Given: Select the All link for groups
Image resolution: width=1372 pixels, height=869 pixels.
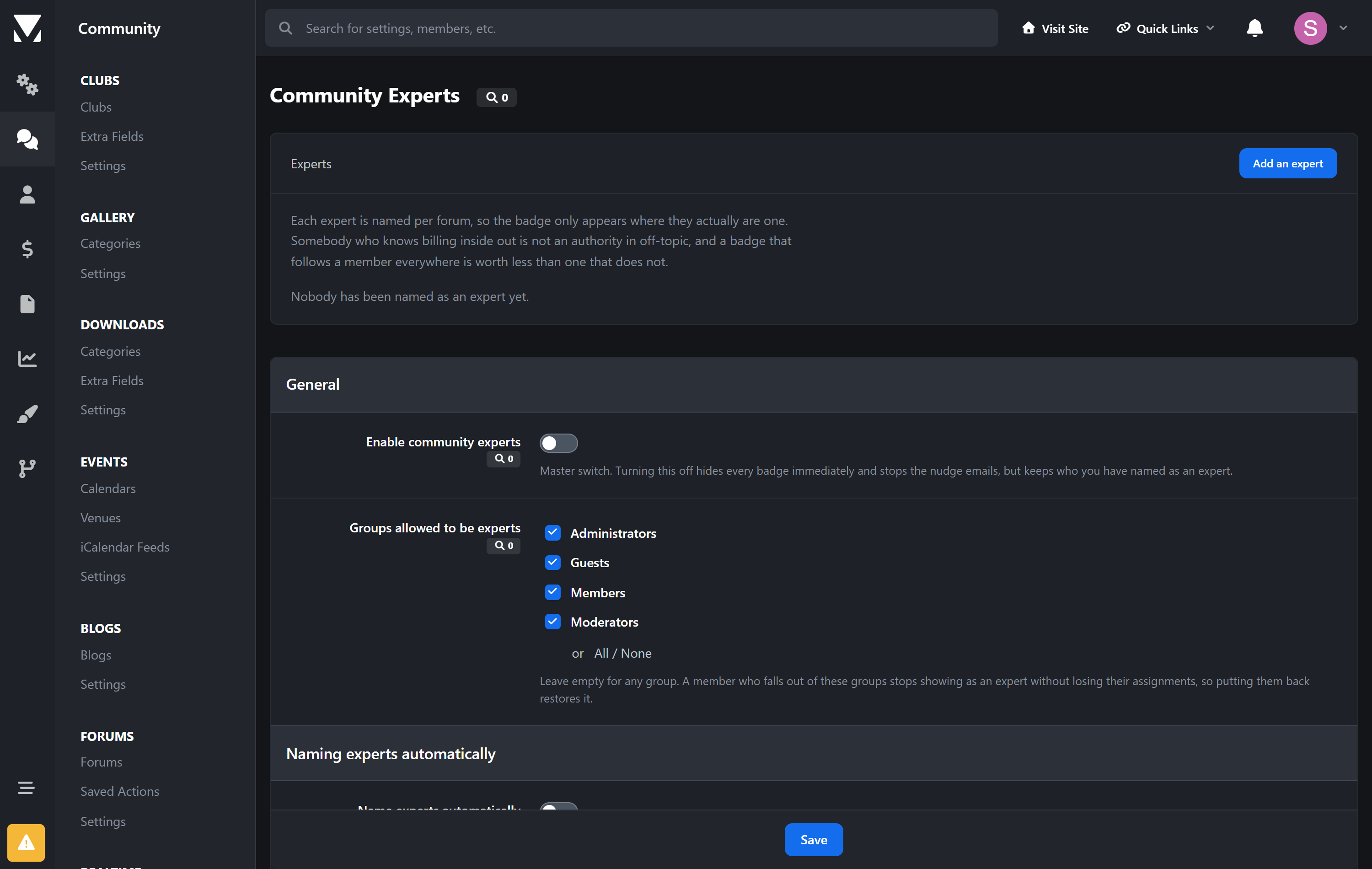Looking at the screenshot, I should pyautogui.click(x=601, y=654).
